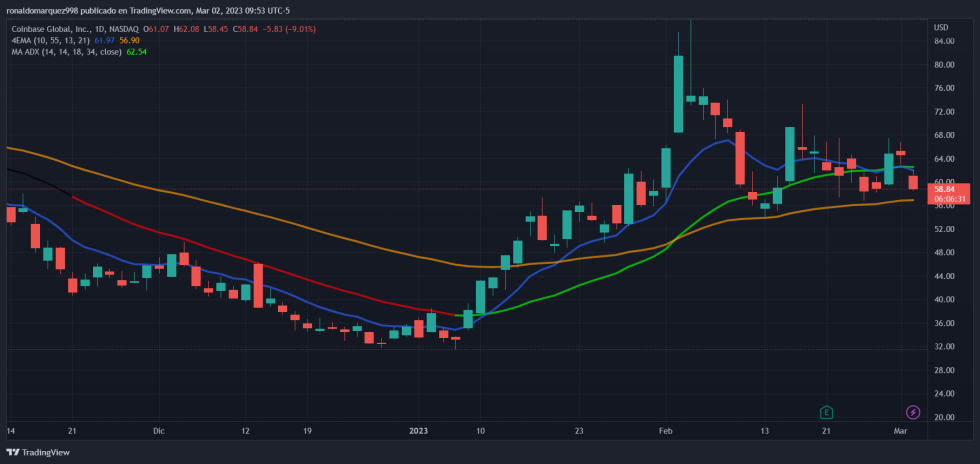
Task: Click the TradingView logo at bottom left
Action: pyautogui.click(x=38, y=452)
